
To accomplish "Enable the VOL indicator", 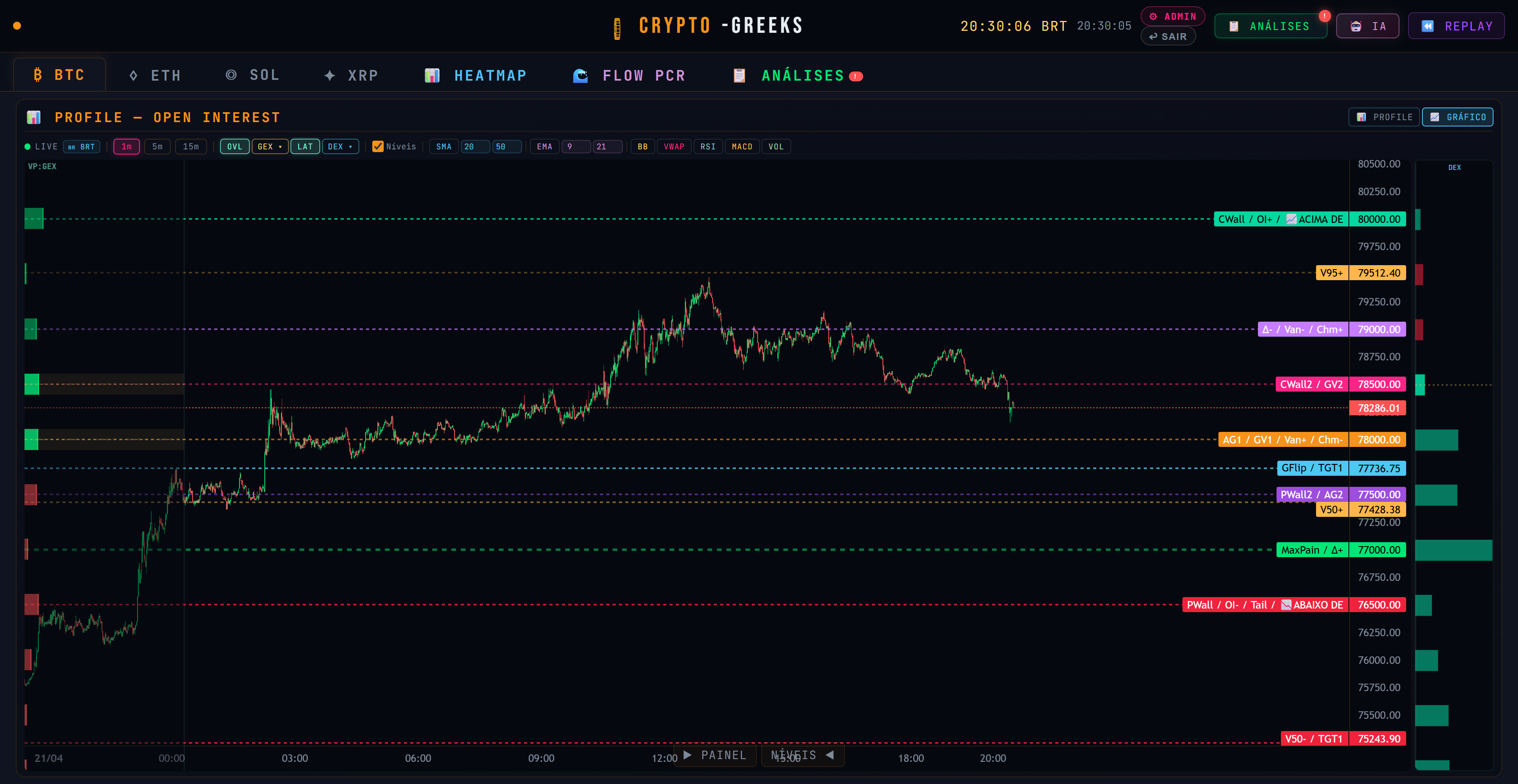I will pyautogui.click(x=776, y=147).
